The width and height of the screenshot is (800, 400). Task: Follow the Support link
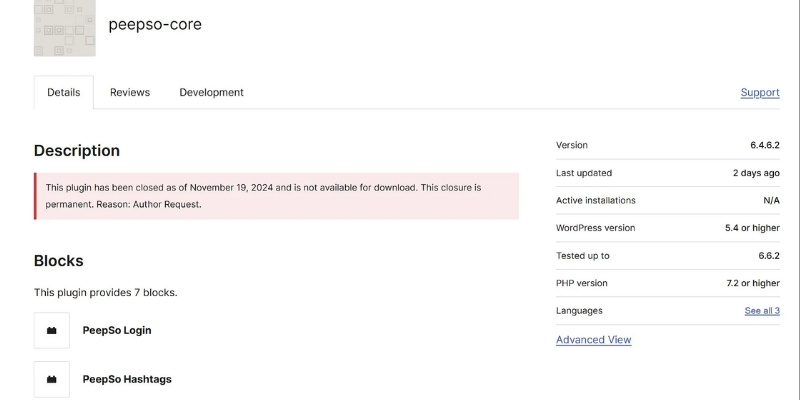[760, 92]
